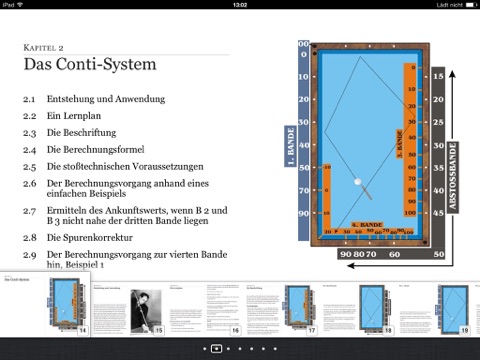Open section 2.1 Entstehung und Anwendung

[94, 99]
